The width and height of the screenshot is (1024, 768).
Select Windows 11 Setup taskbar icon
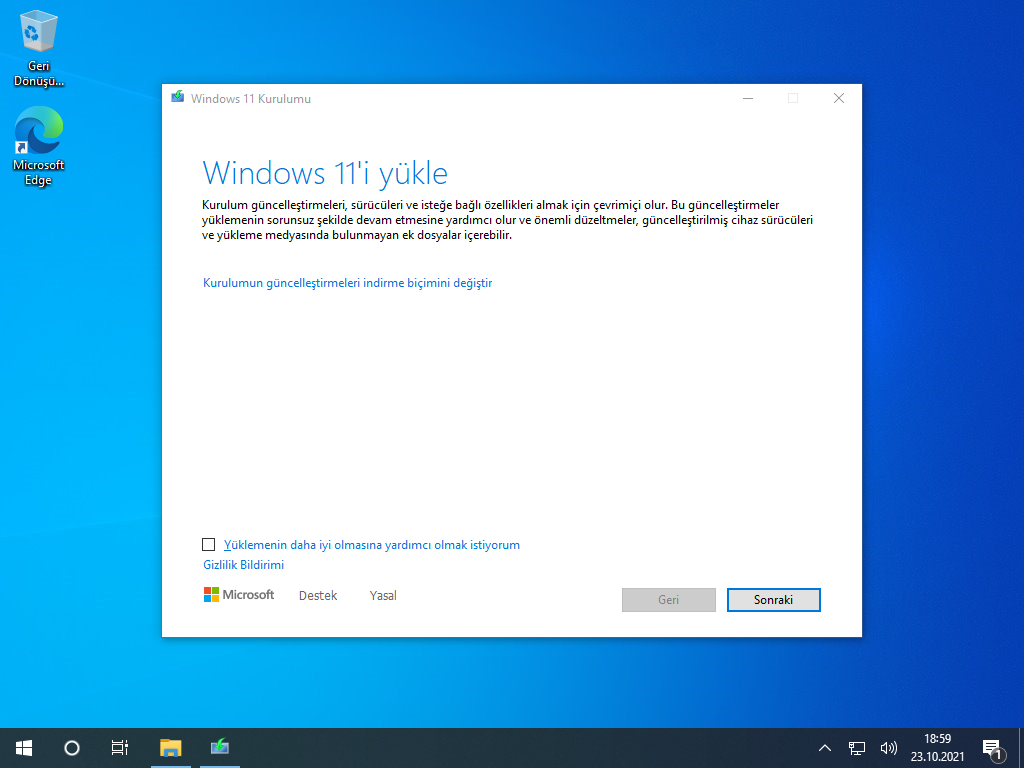tap(219, 748)
